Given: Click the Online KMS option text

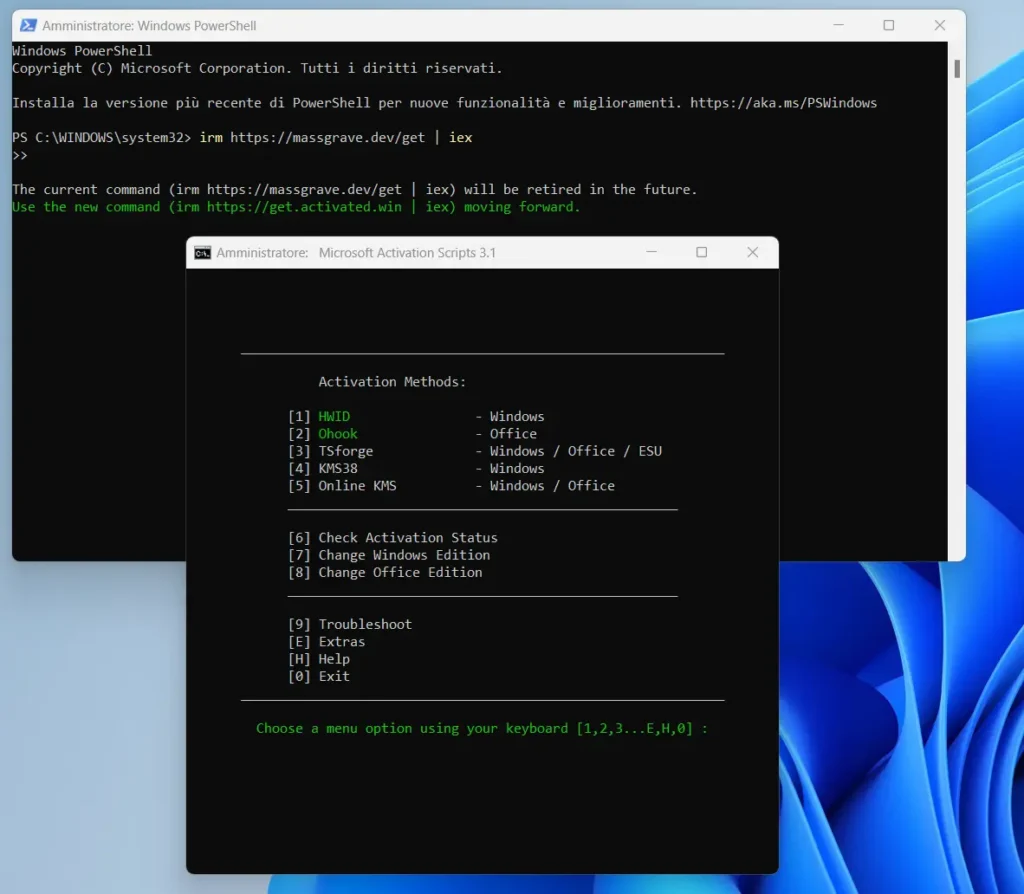Looking at the screenshot, I should click(357, 486).
